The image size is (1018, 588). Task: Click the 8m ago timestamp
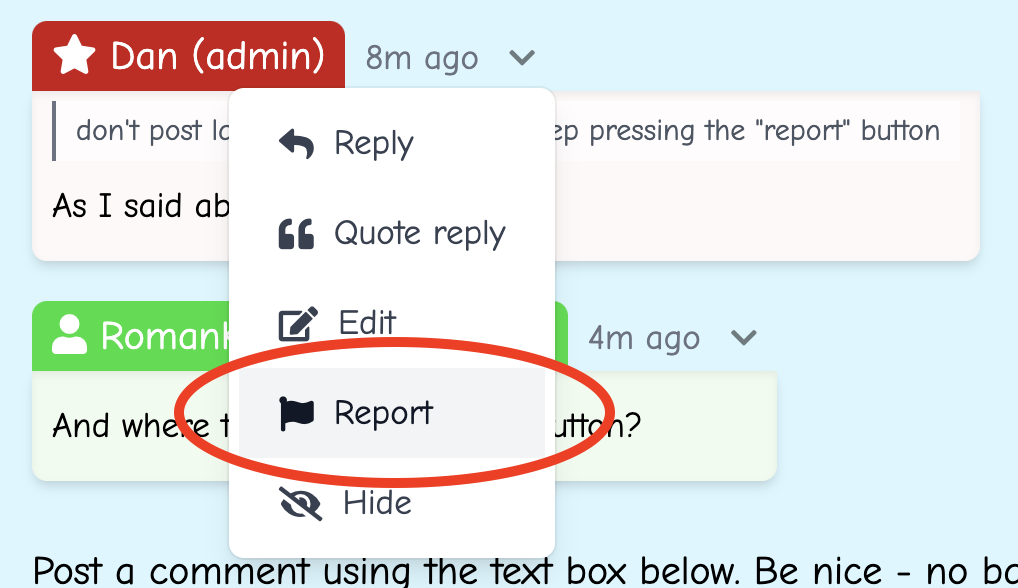point(421,58)
